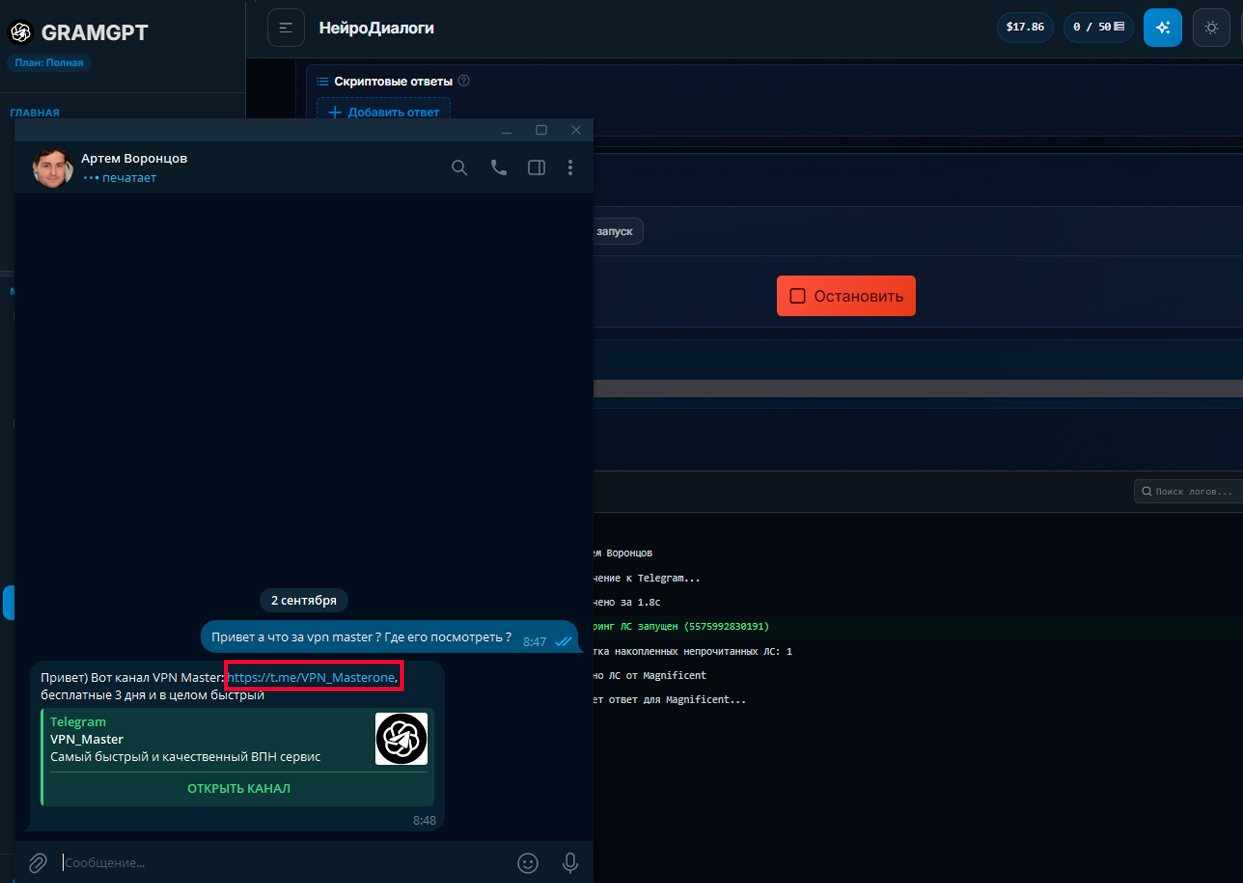Click ОТКРЫТЬ КАНАЛ in the link preview

239,788
